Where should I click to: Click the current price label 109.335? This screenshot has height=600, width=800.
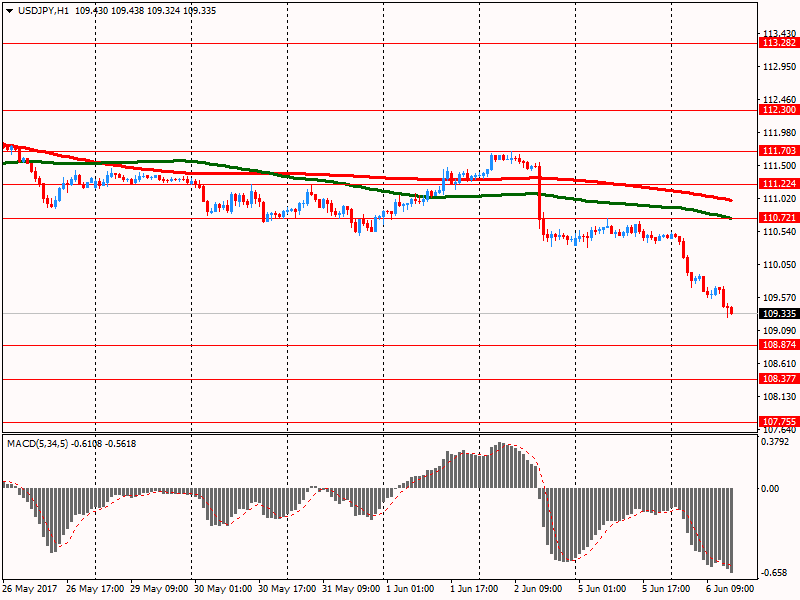[x=779, y=314]
